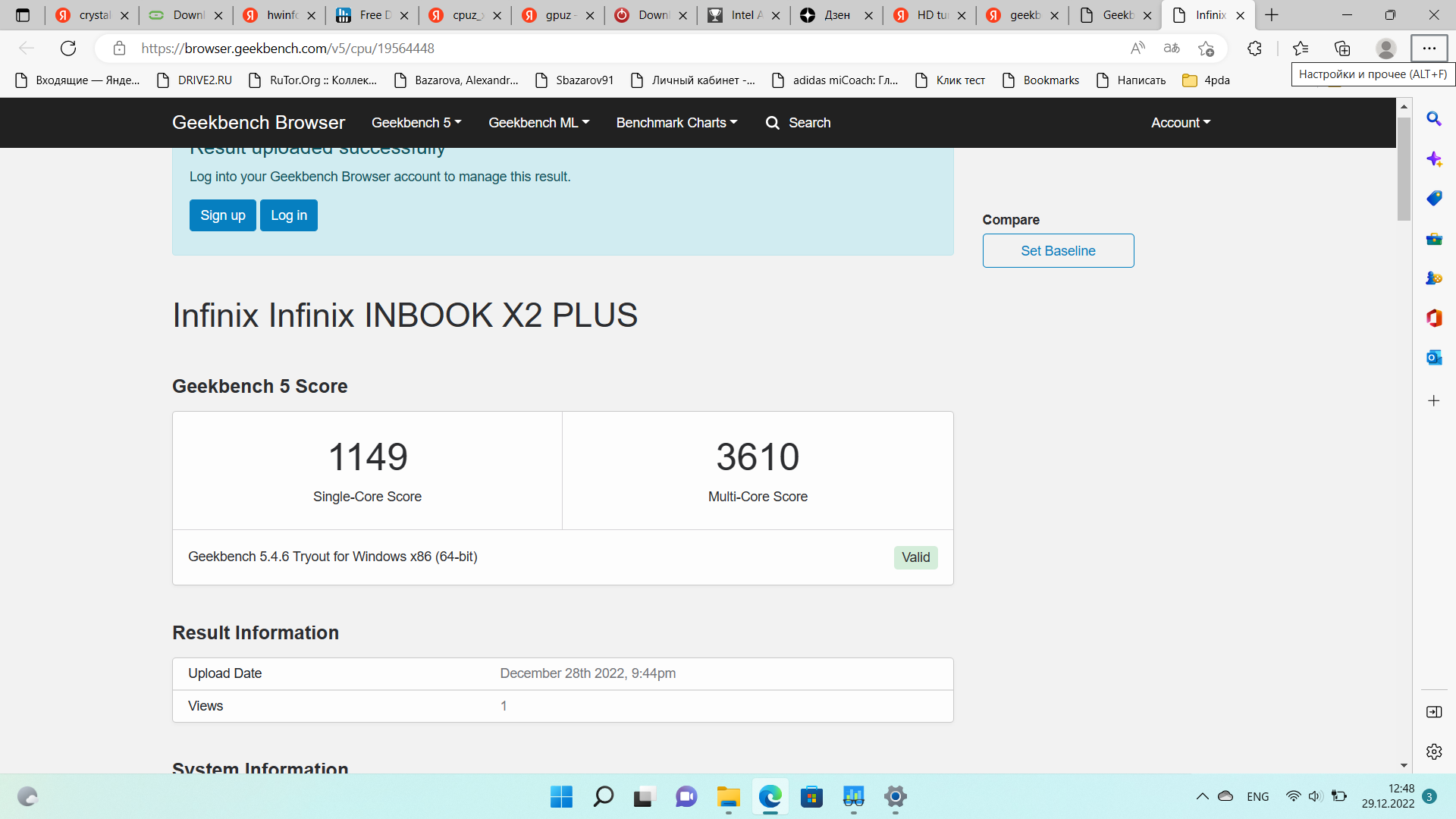Show hidden system tray icons chevron

(1203, 797)
